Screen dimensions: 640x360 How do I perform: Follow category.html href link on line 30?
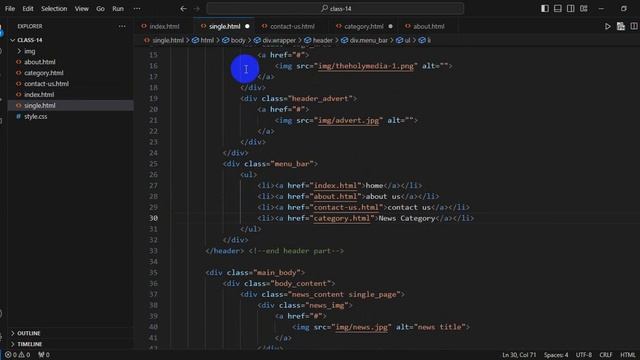point(342,218)
